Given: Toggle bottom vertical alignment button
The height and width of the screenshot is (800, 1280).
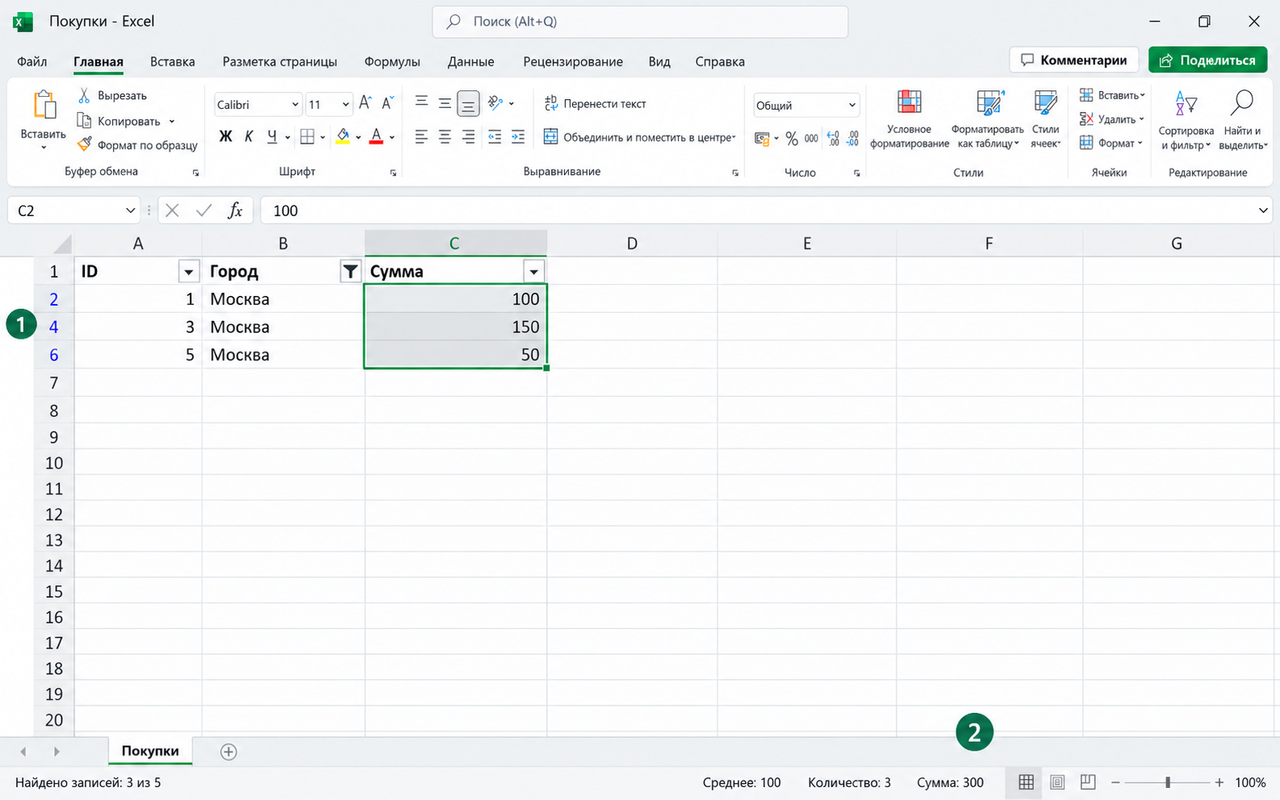Looking at the screenshot, I should tap(468, 103).
